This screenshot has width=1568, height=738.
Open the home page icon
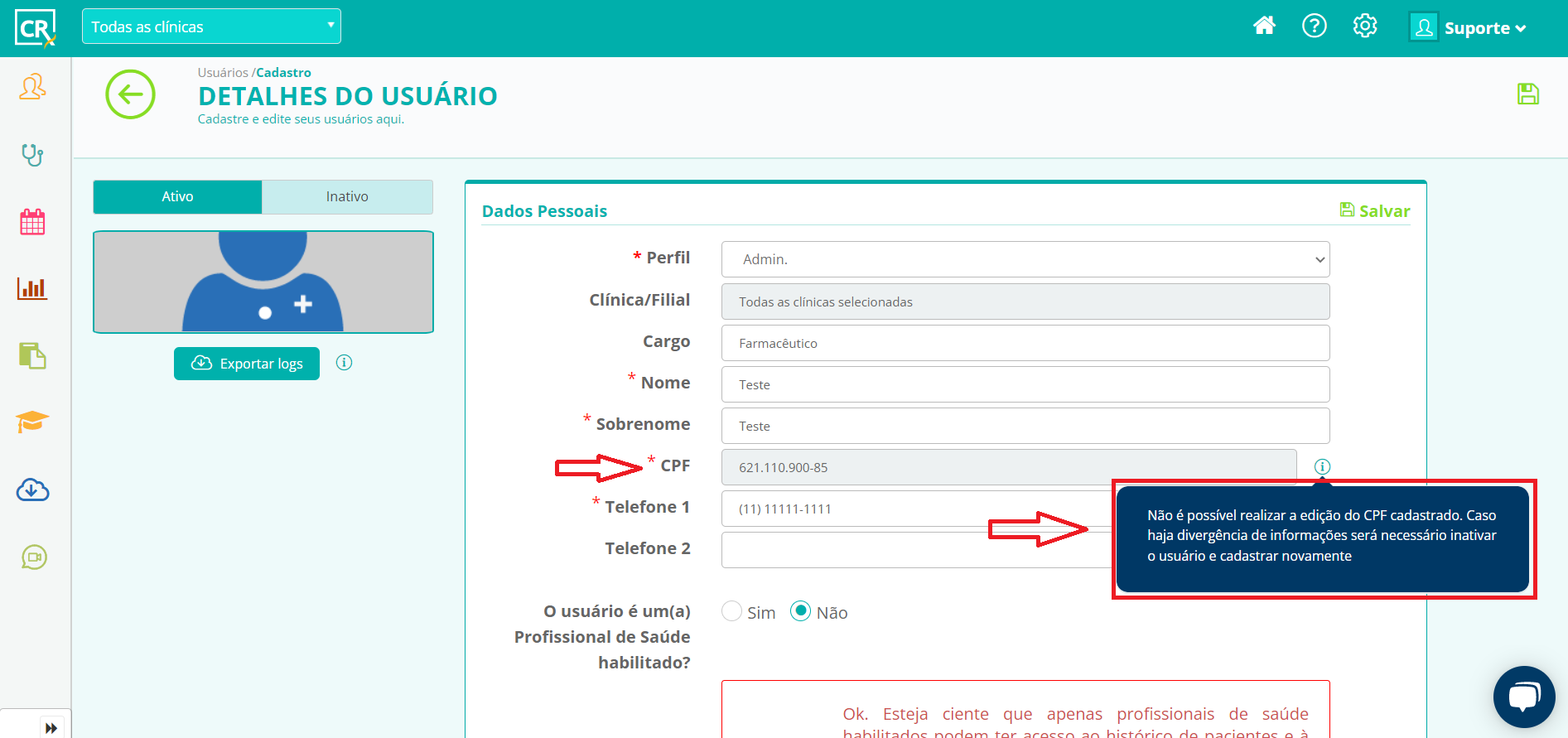(1264, 27)
